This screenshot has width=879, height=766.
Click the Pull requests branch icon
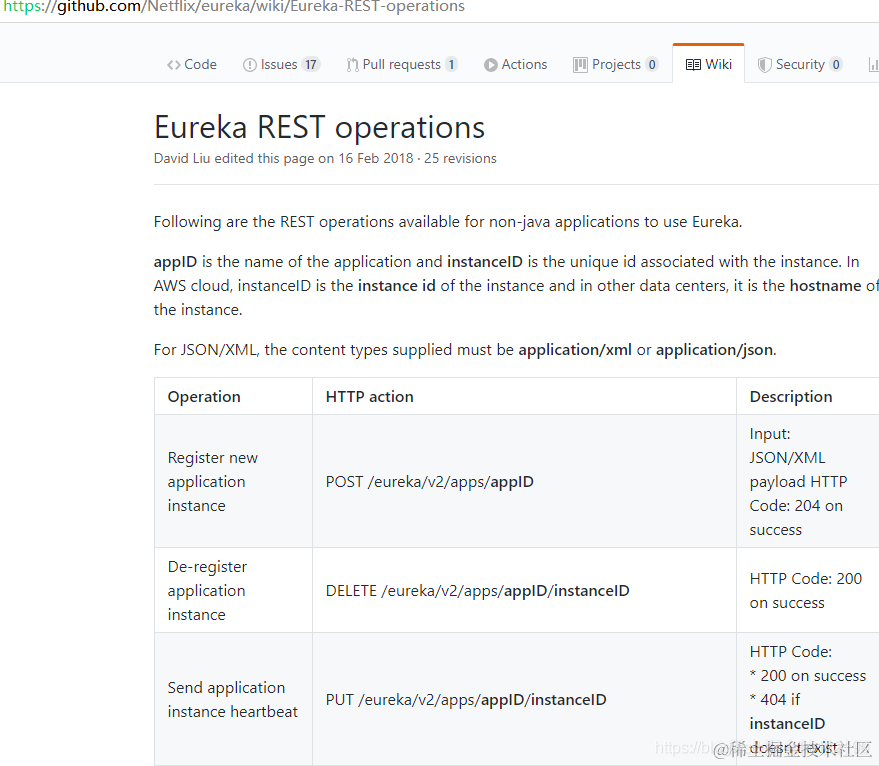[352, 65]
